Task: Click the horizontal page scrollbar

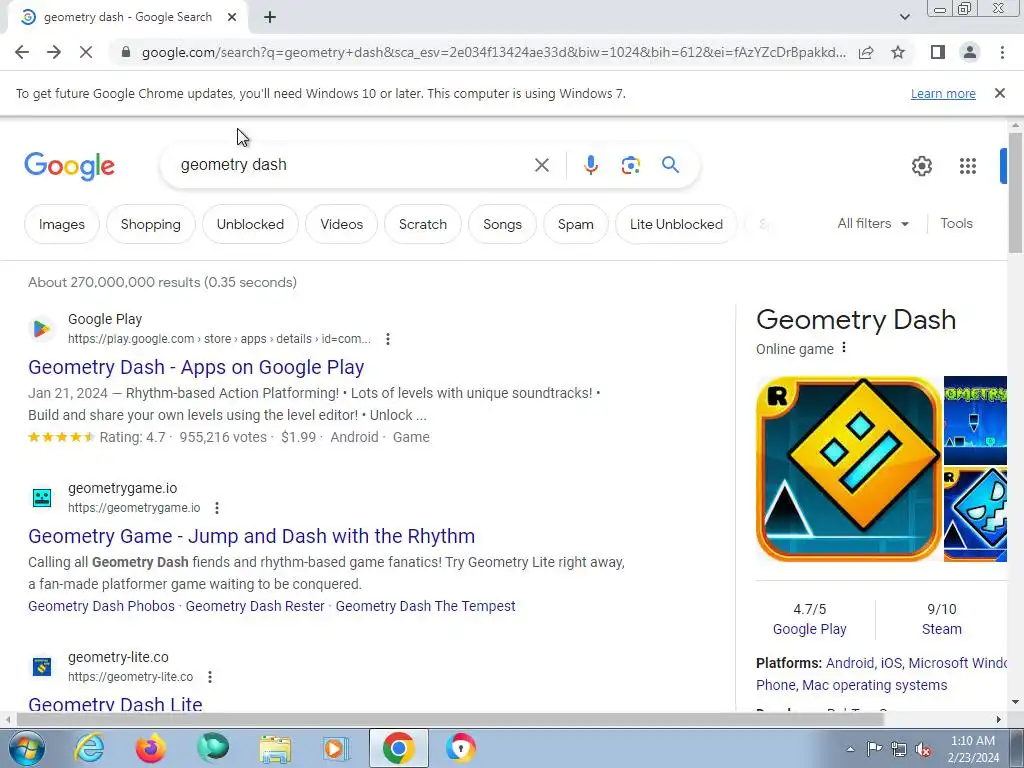Action: tap(450, 719)
